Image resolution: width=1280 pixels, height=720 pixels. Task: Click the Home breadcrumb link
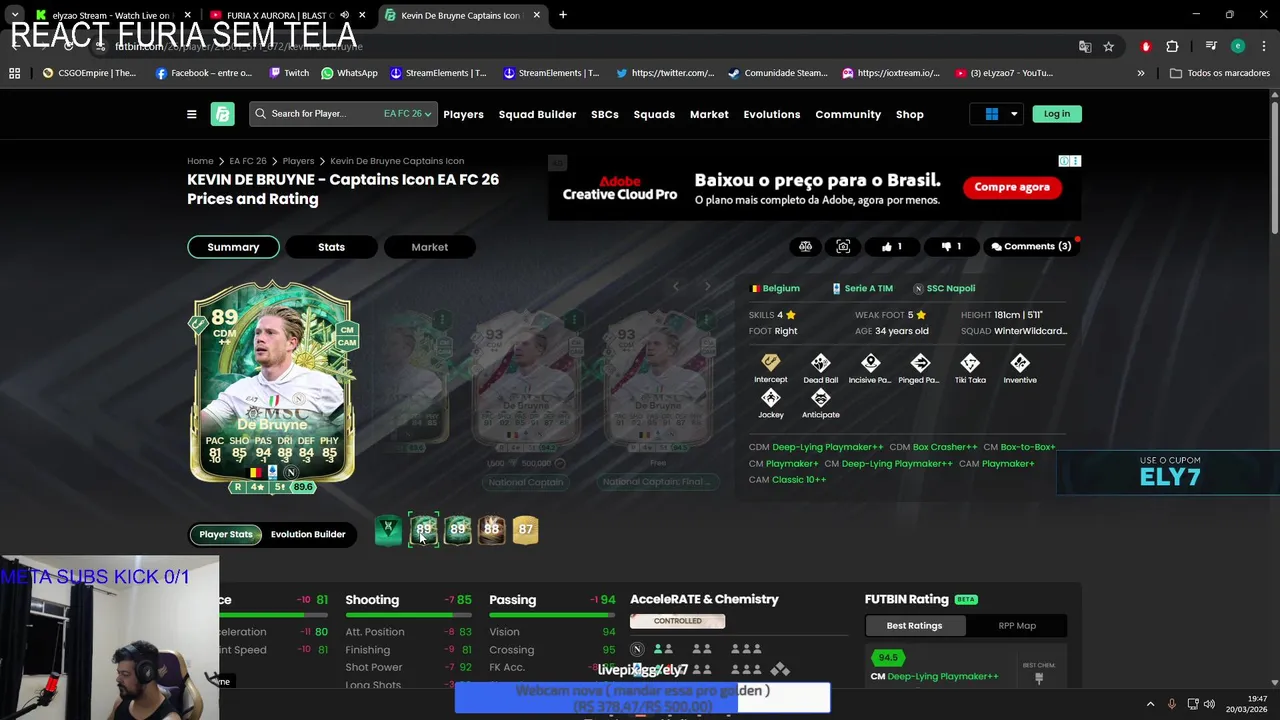200,161
